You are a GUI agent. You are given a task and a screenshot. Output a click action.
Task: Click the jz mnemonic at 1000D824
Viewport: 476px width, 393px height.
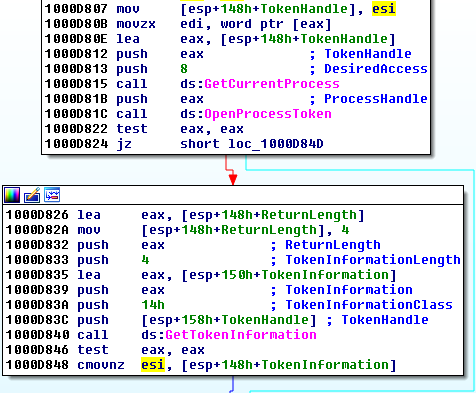point(124,144)
